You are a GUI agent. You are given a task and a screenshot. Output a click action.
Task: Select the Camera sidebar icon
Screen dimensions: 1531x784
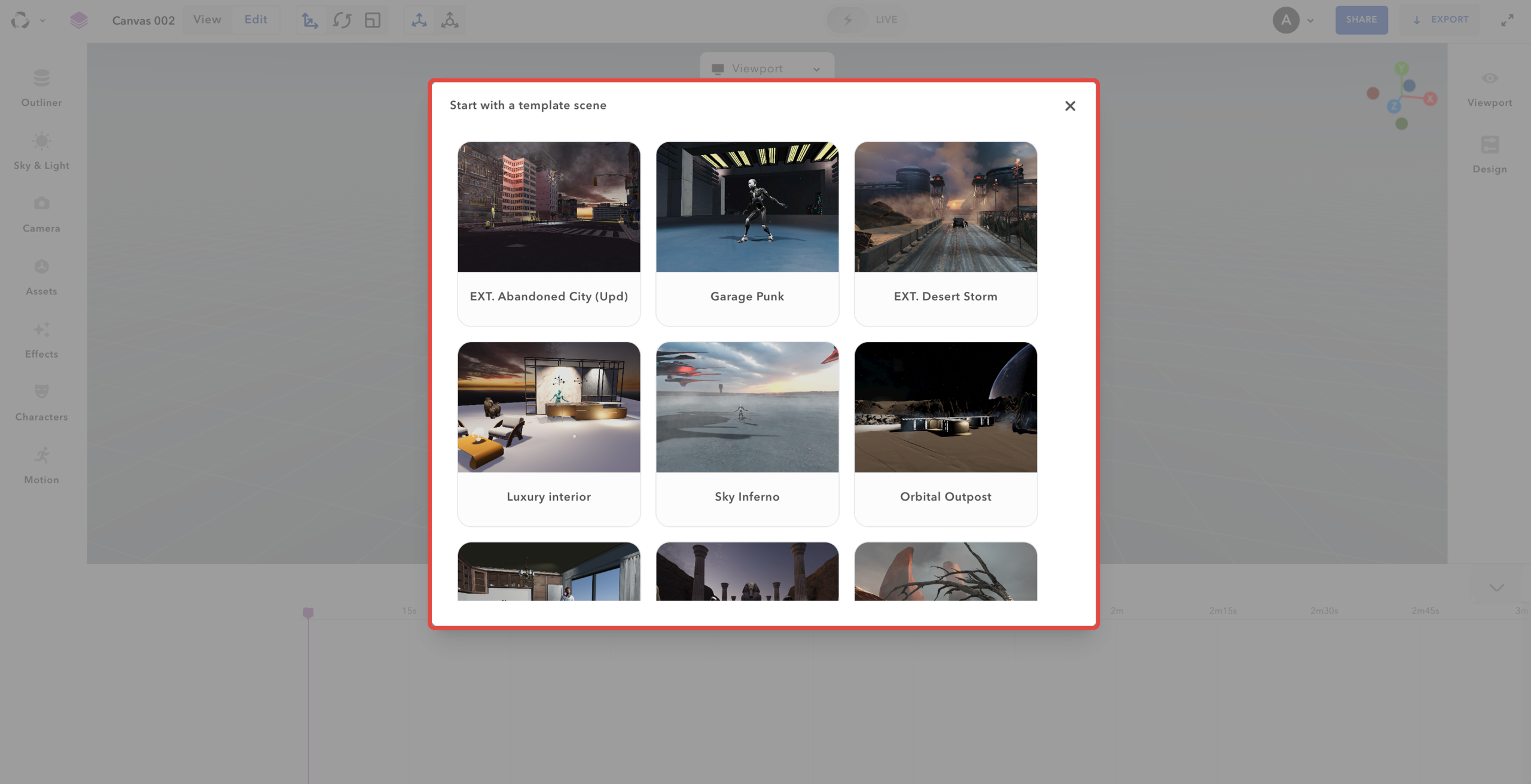coord(41,204)
